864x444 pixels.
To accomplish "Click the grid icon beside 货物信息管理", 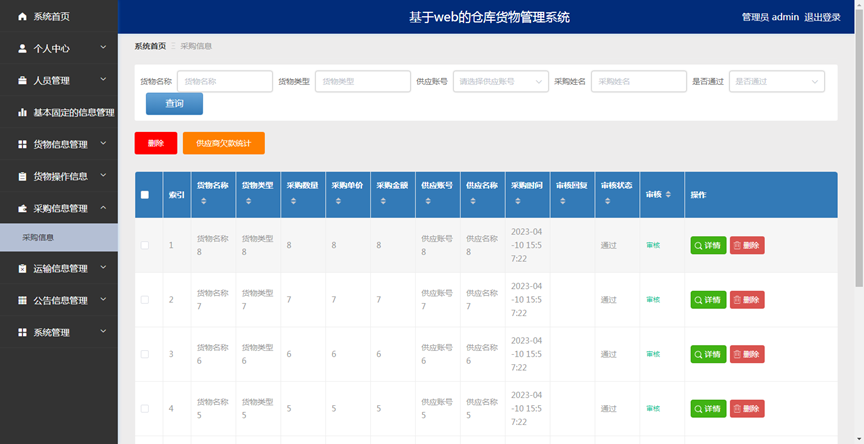I will coord(22,144).
